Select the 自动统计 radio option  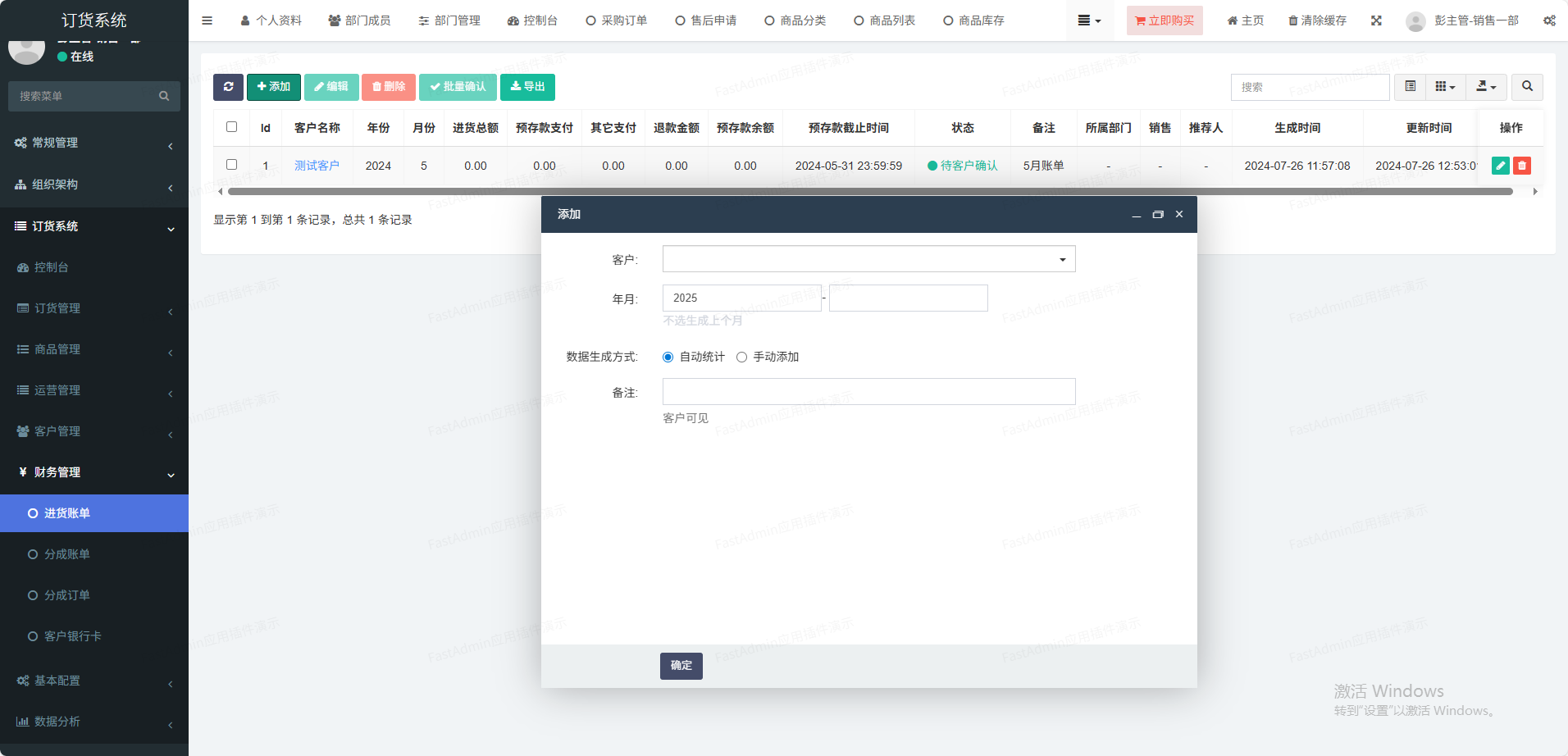click(668, 358)
